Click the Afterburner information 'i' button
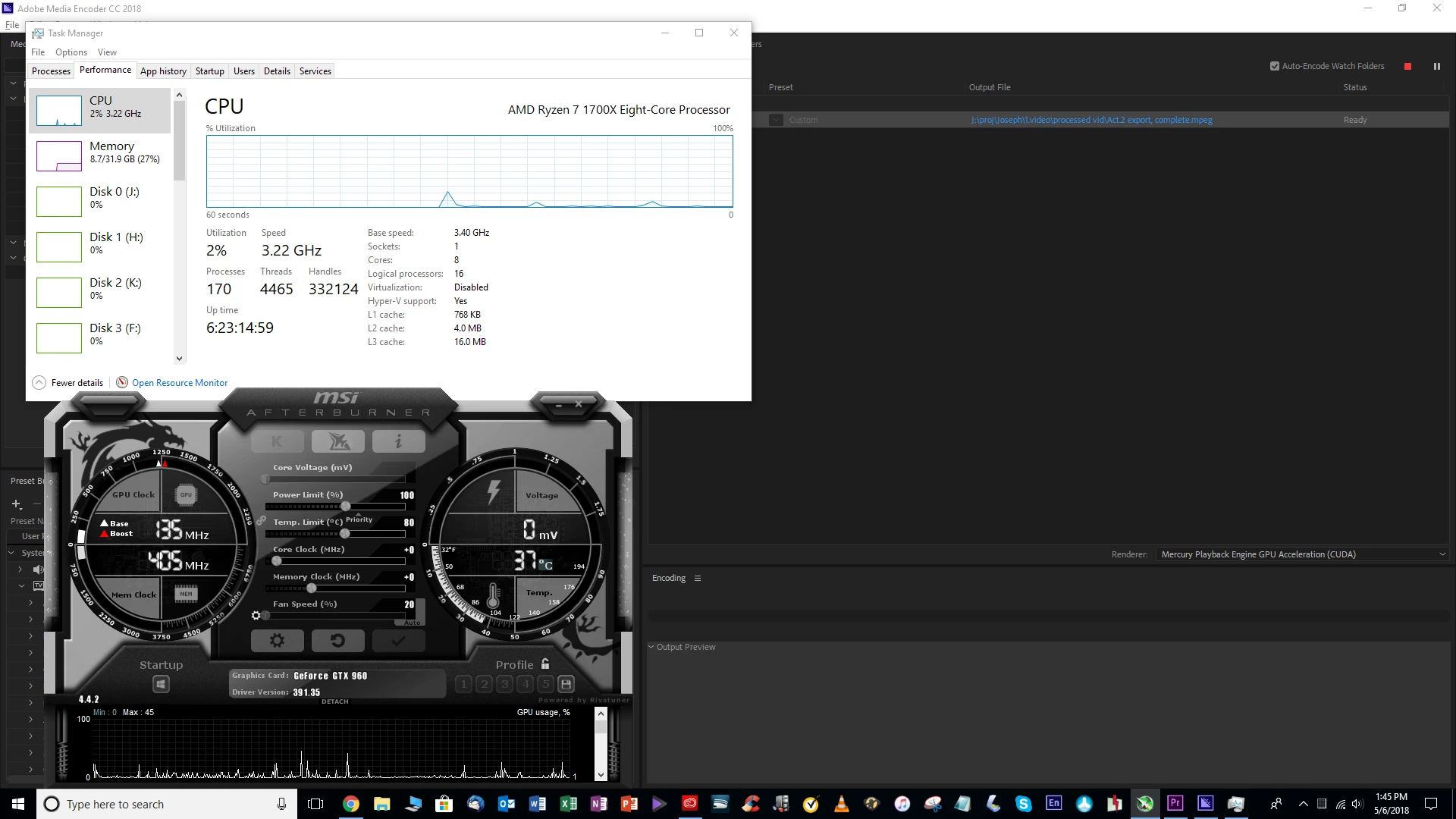 [398, 441]
